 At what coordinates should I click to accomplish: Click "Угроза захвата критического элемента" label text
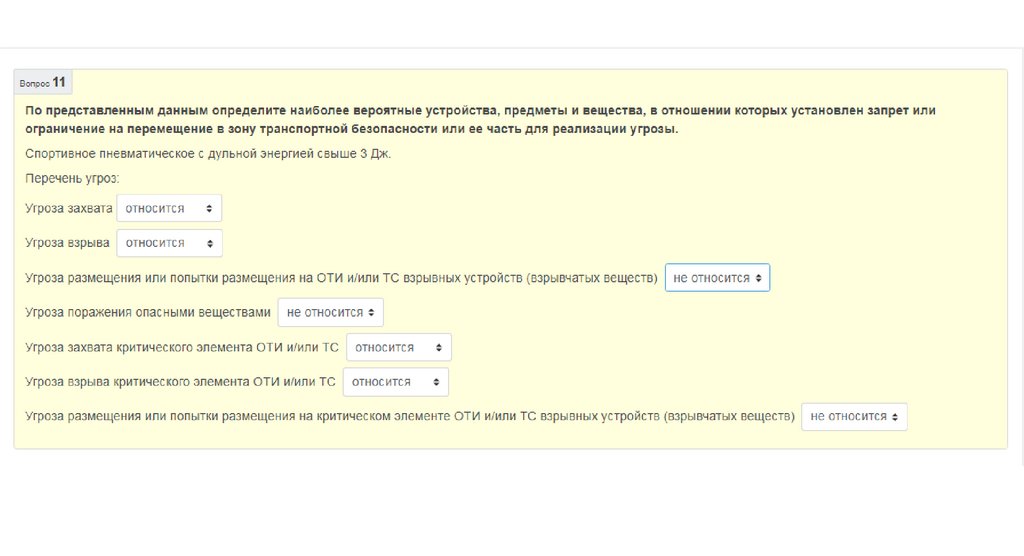point(182,348)
